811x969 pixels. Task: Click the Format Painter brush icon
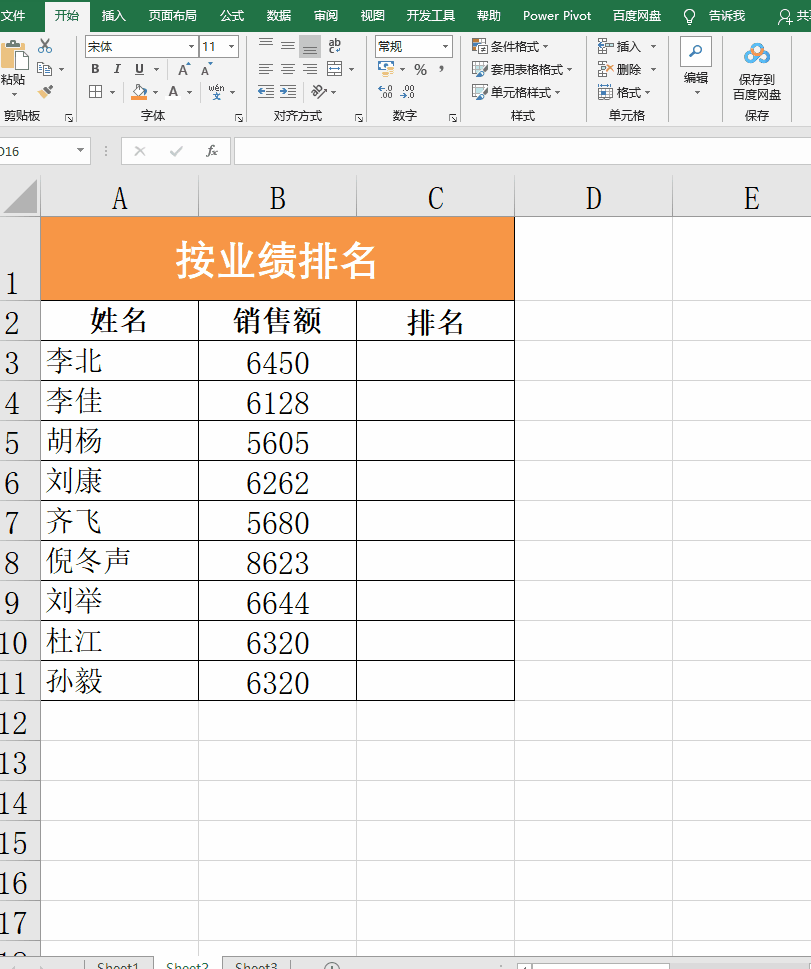(45, 92)
